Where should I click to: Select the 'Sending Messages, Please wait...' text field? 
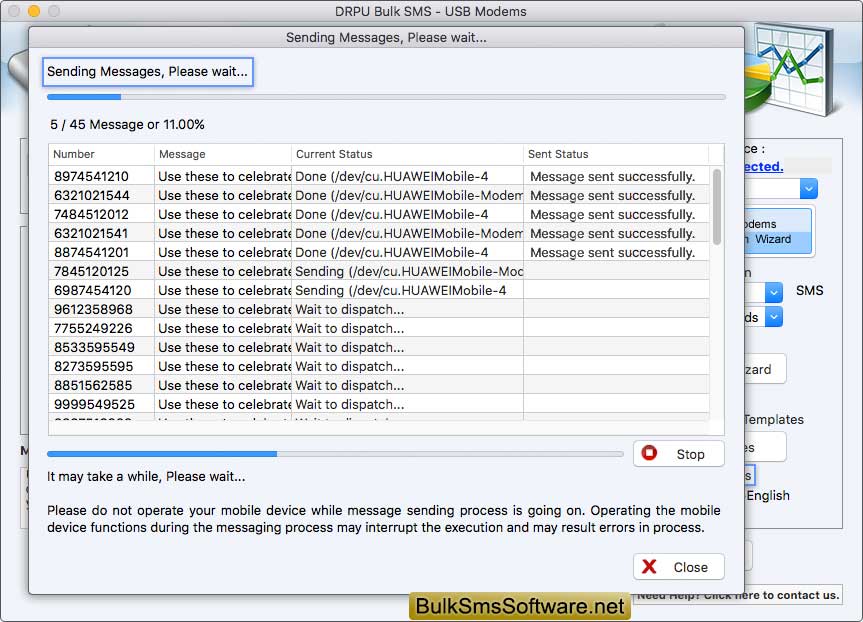[148, 72]
